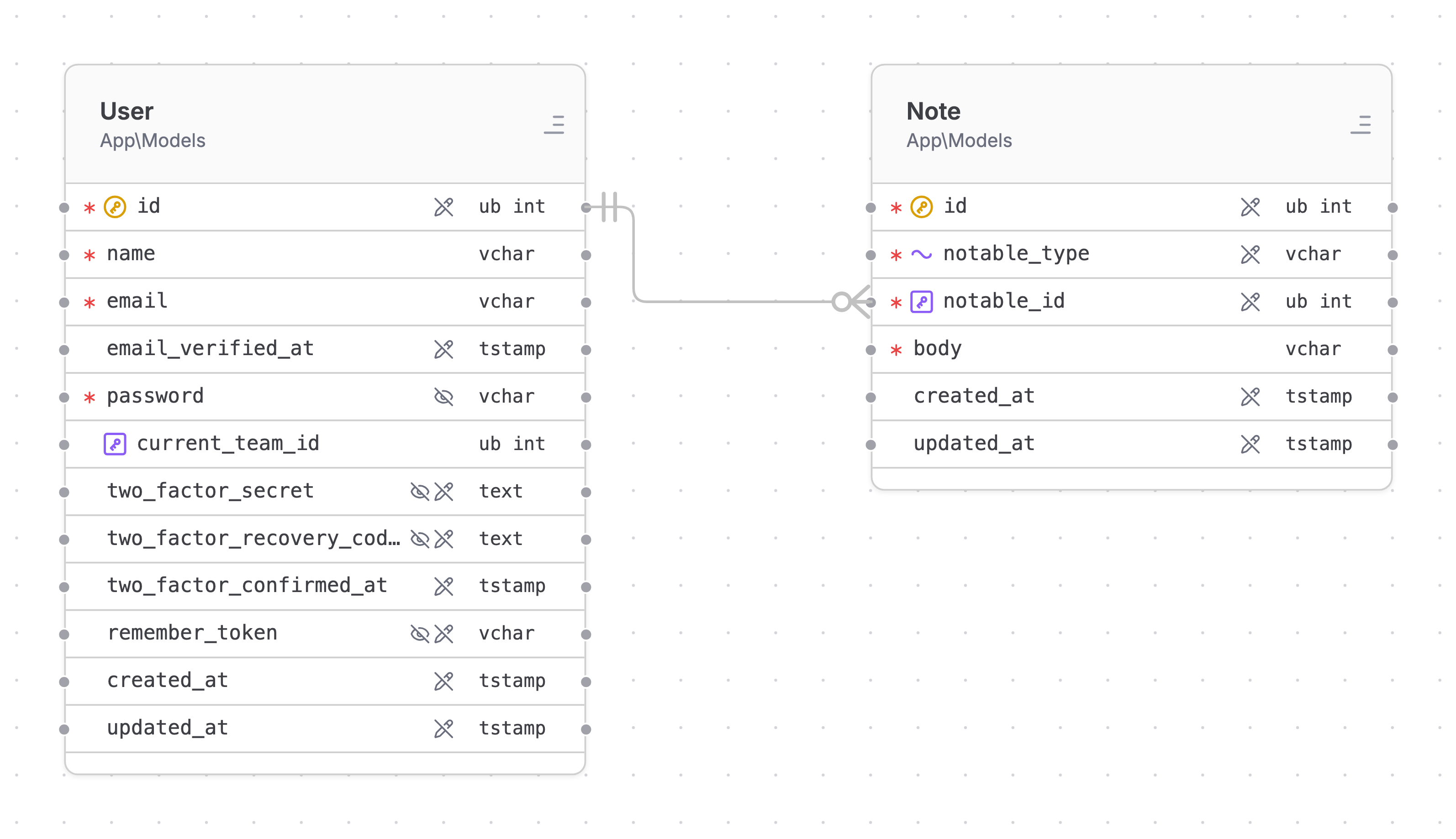1456x839 pixels.
Task: Click App\Models namespace under Note
Action: 959,141
